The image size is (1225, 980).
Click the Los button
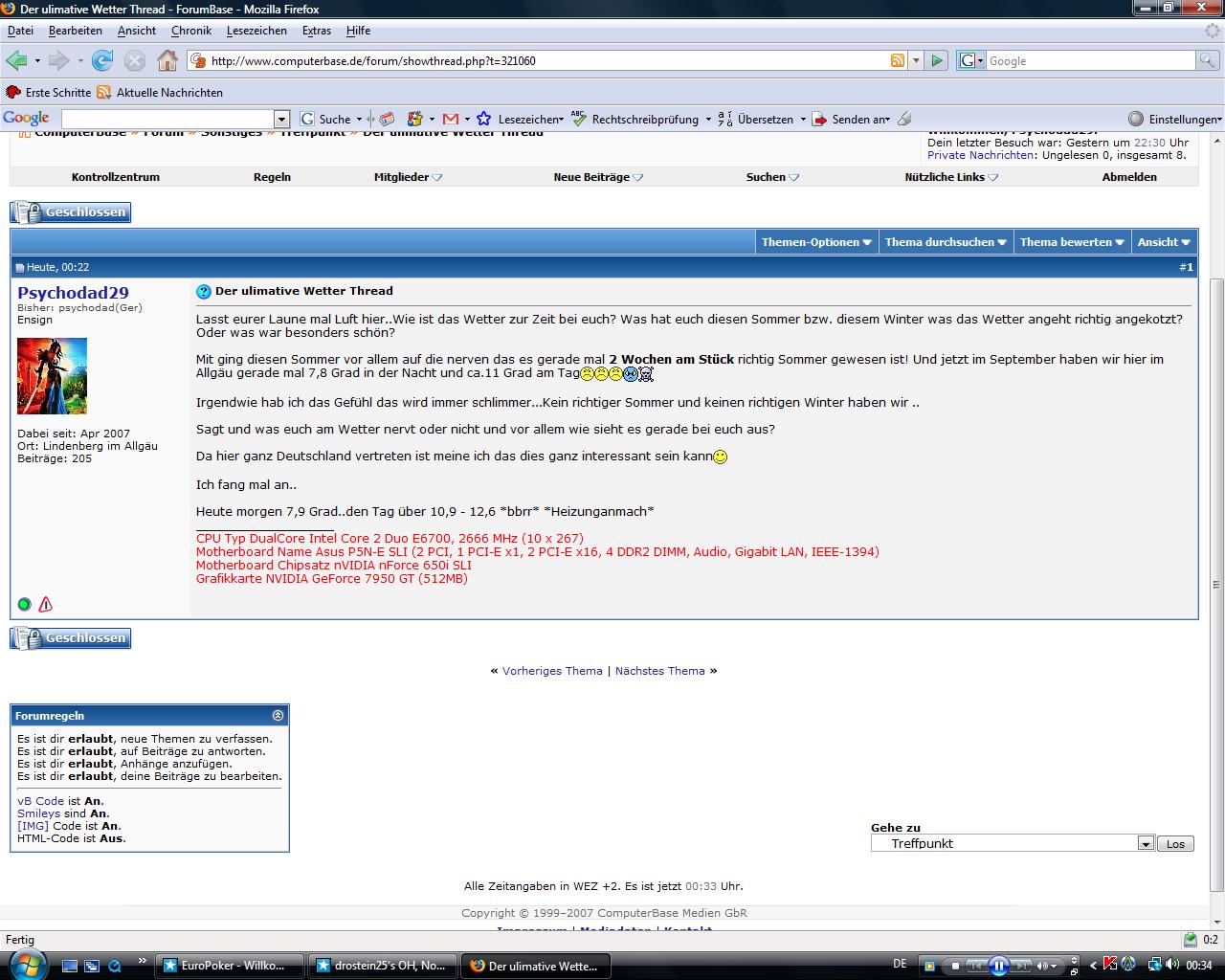pyautogui.click(x=1175, y=844)
